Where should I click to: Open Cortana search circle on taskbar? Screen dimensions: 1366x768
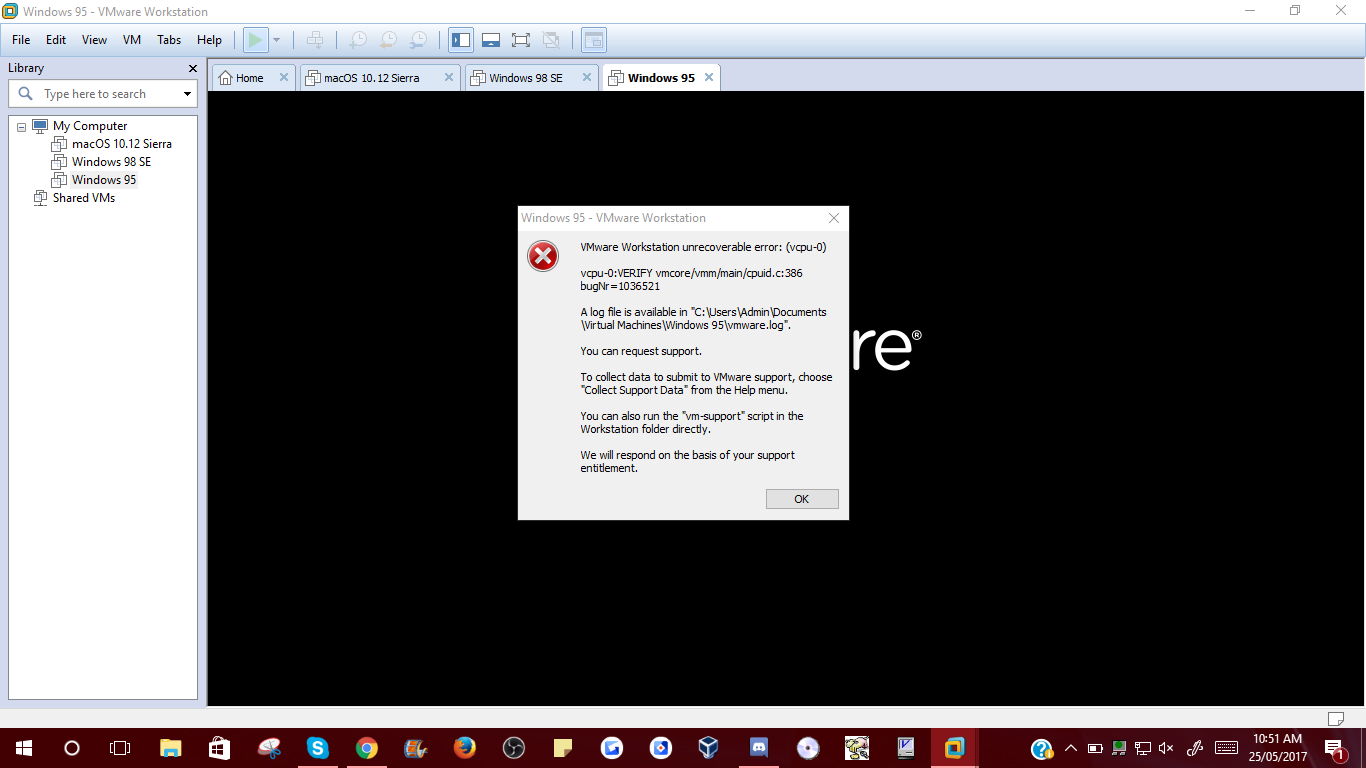tap(72, 748)
